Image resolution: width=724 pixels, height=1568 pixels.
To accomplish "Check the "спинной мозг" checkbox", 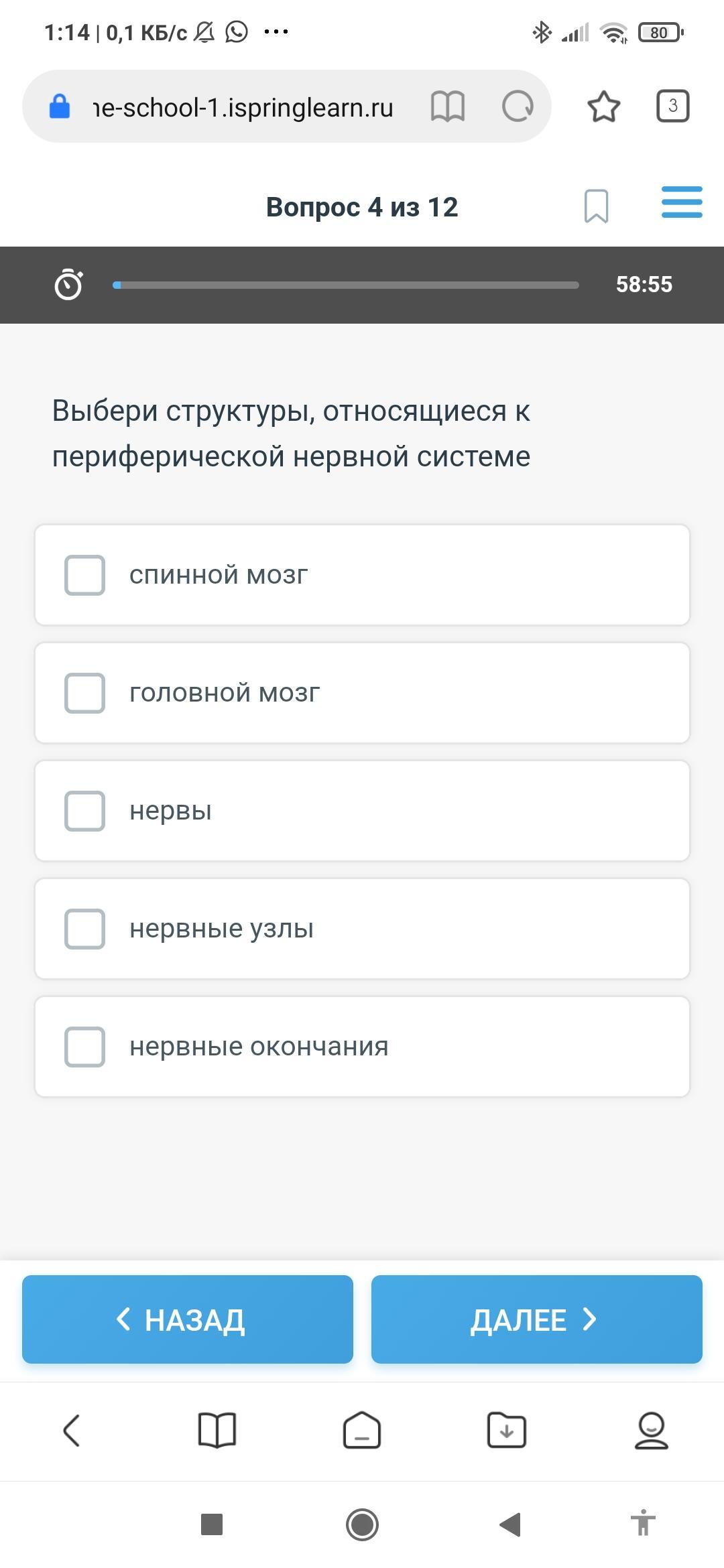I will (x=84, y=575).
